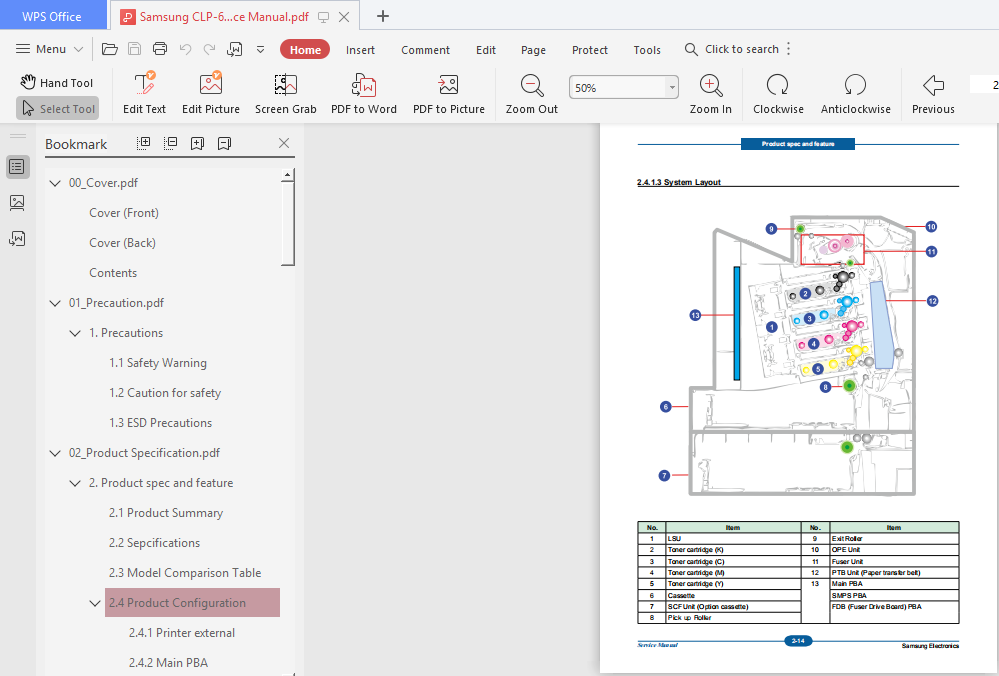Viewport: 999px width, 676px height.
Task: Switch to the Protect tab
Action: [589, 50]
